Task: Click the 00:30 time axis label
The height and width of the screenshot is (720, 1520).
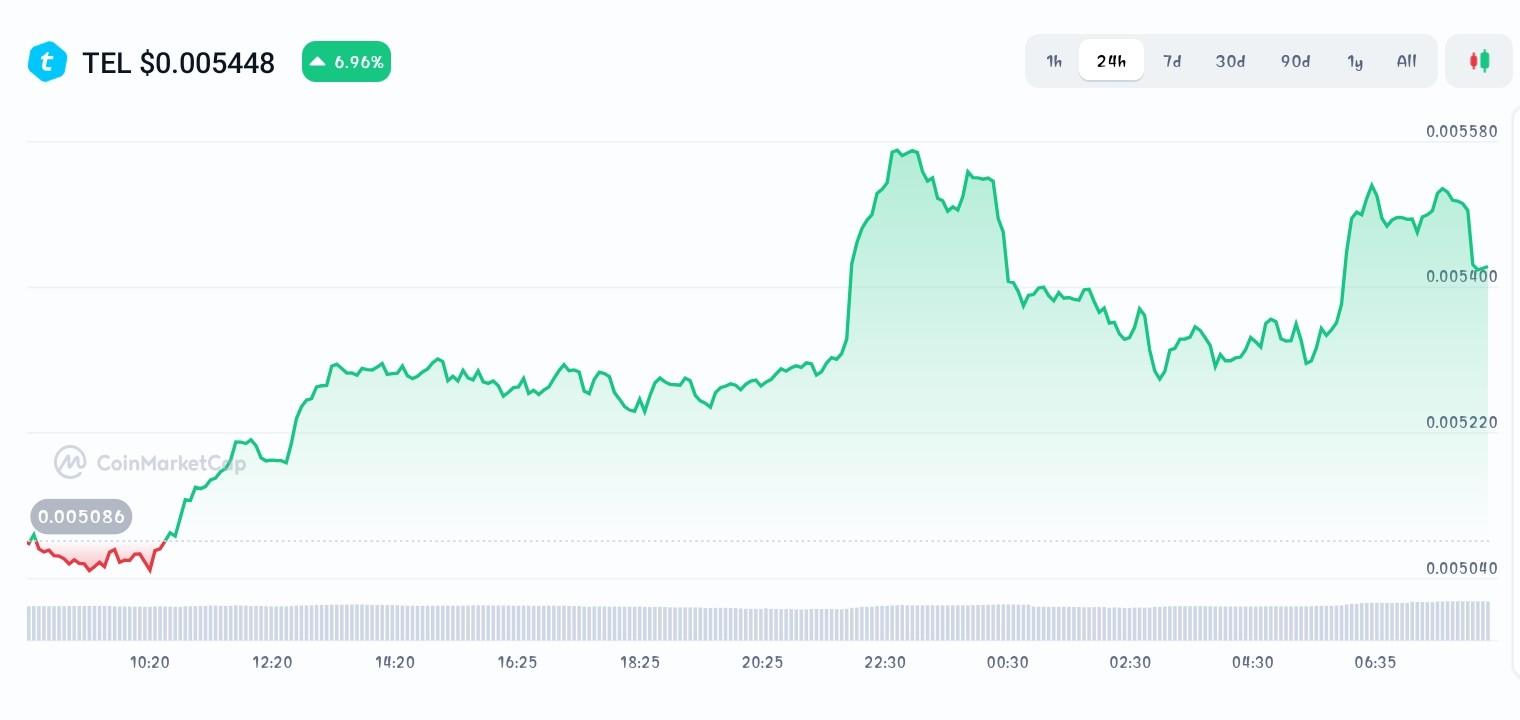Action: click(1007, 662)
